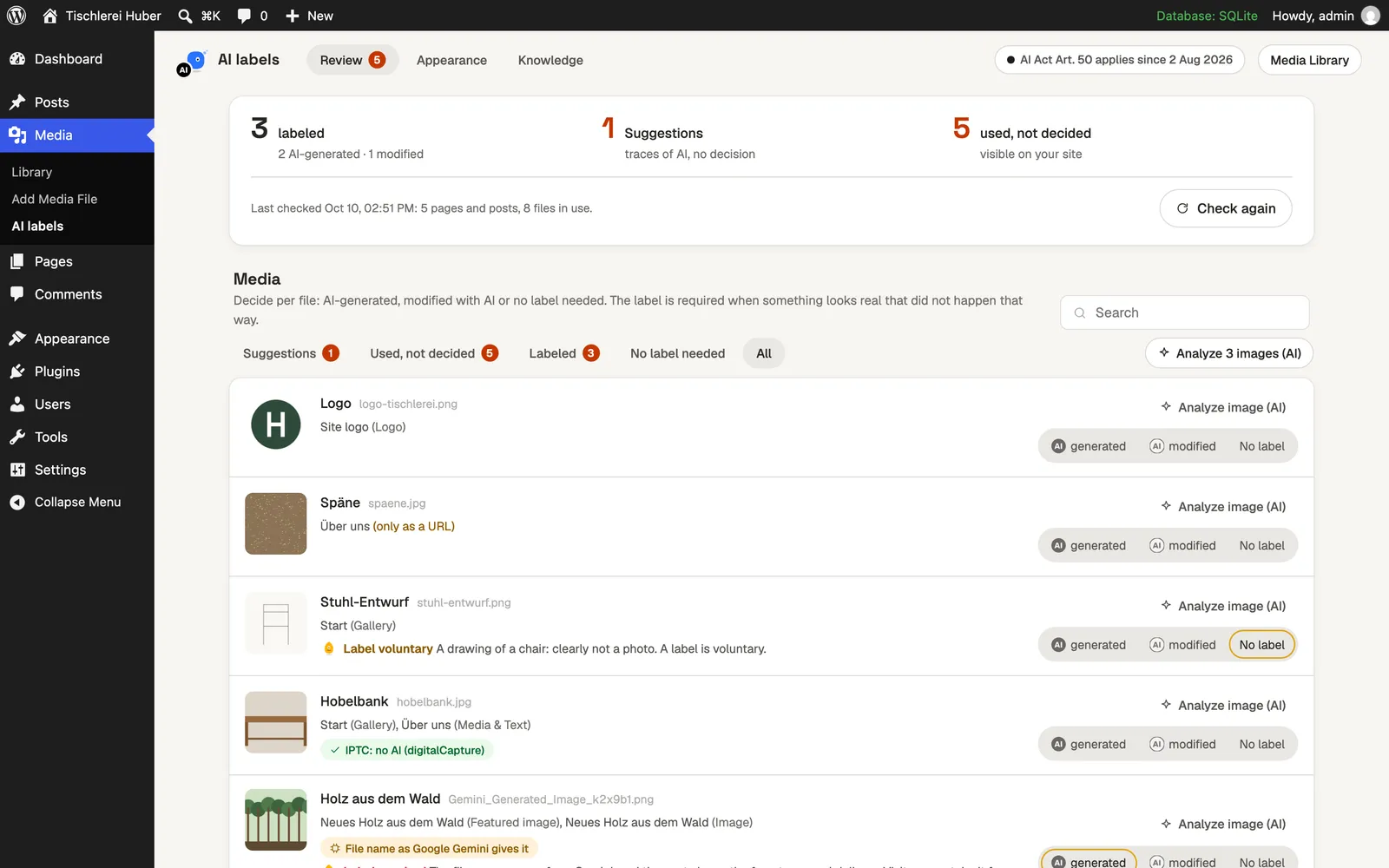The height and width of the screenshot is (868, 1389).
Task: Mark Logo as AI generated
Action: 1089,446
